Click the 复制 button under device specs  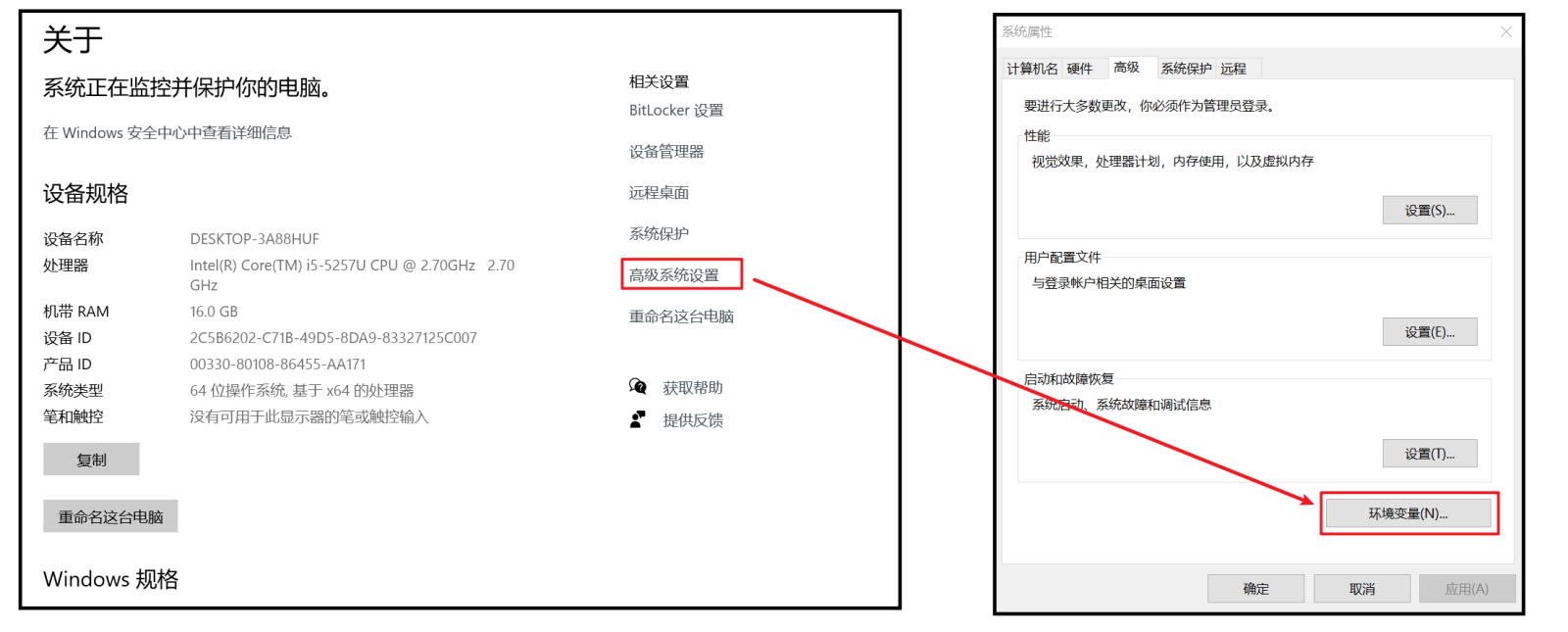point(91,460)
